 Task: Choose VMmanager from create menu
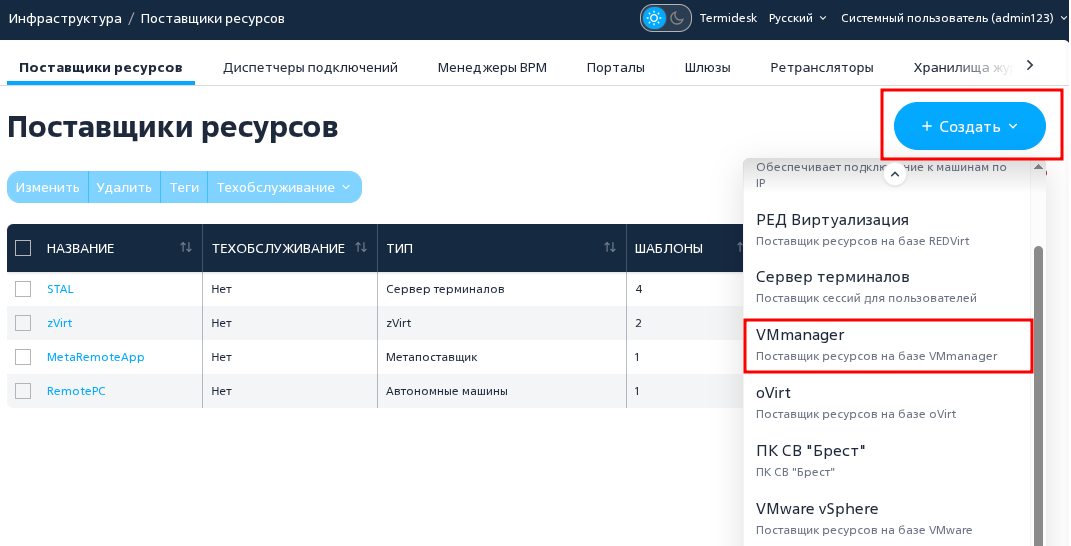coord(887,345)
